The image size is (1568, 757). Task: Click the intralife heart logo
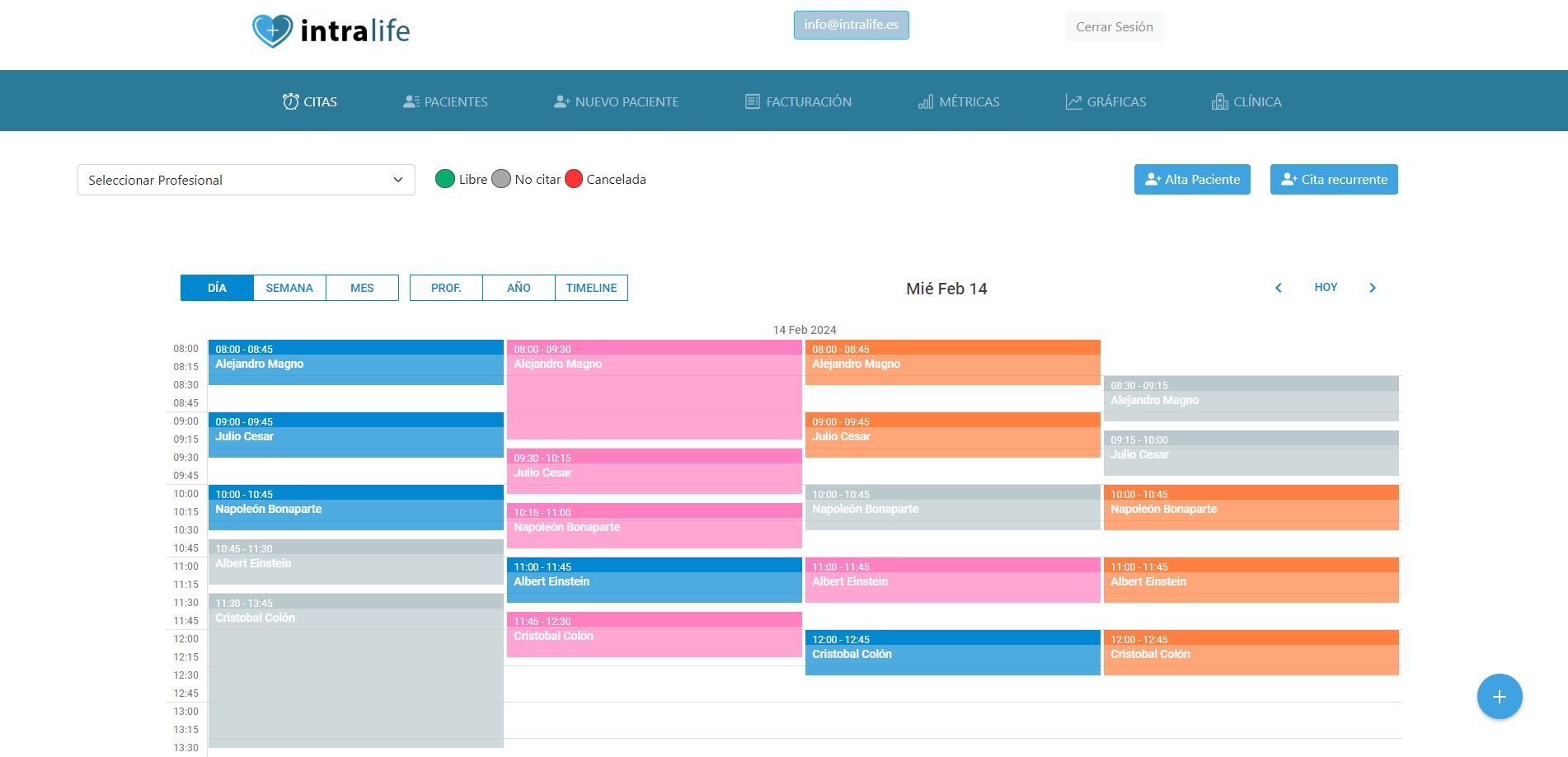(272, 31)
